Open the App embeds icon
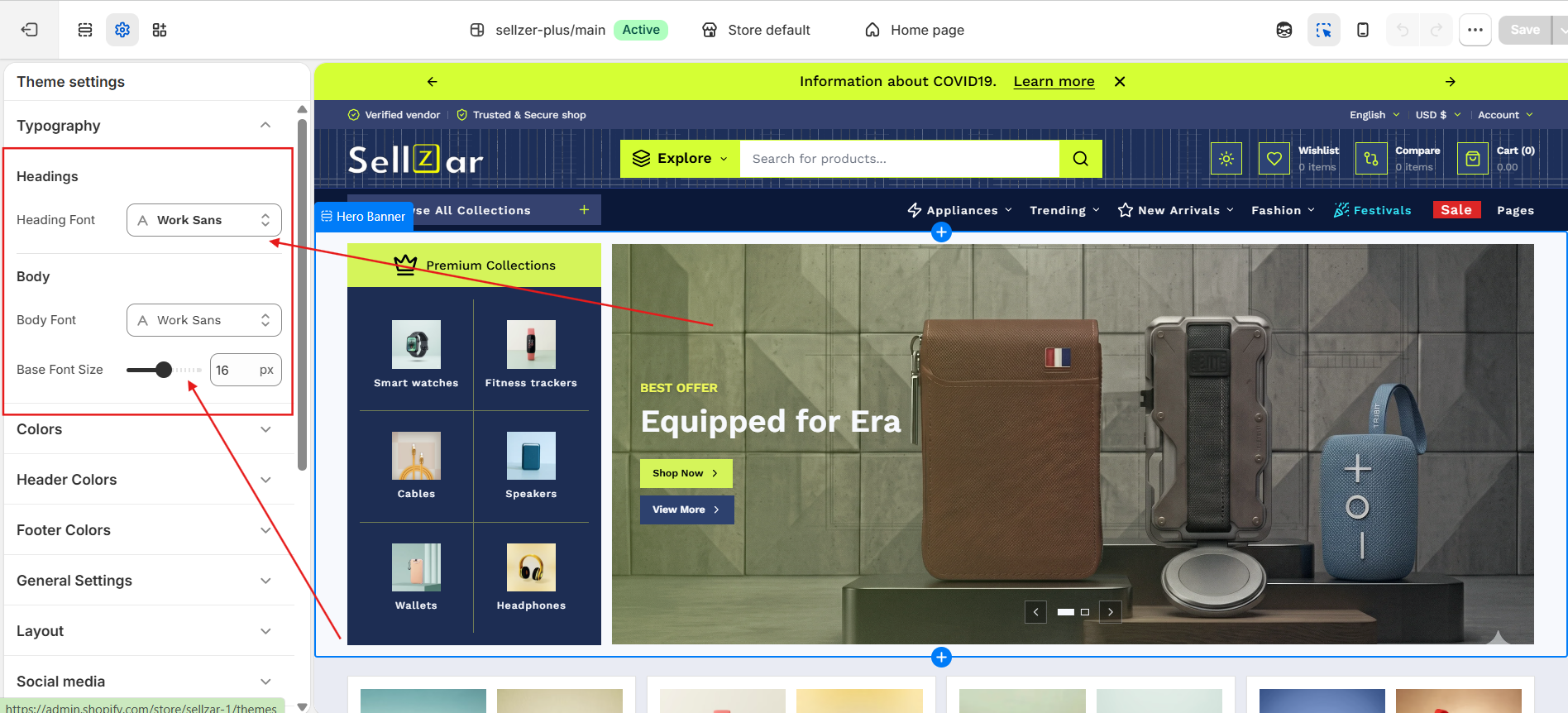The height and width of the screenshot is (713, 1568). 160,30
